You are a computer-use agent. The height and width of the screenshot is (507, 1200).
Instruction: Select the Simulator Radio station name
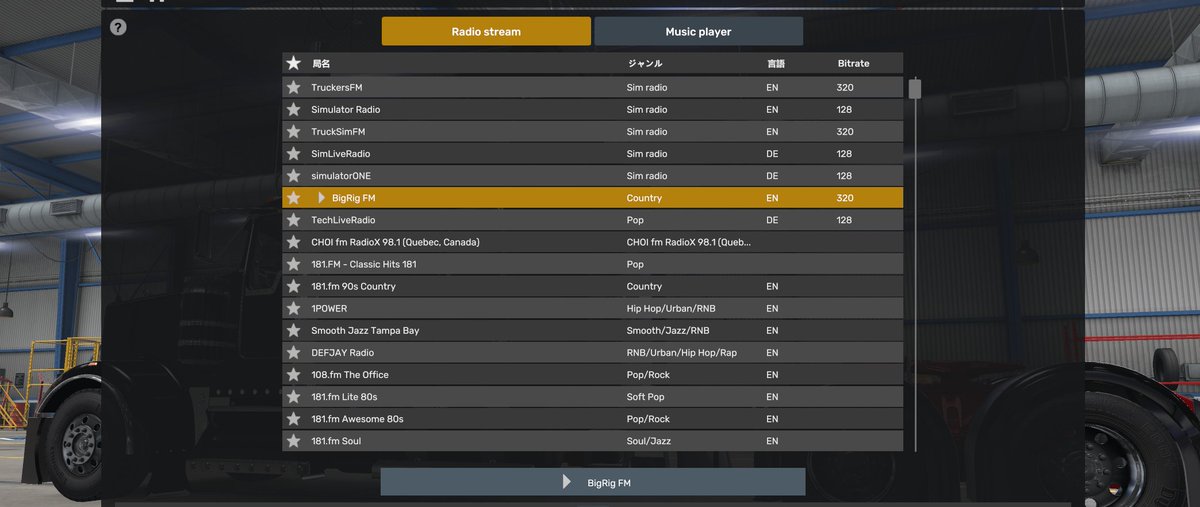345,109
